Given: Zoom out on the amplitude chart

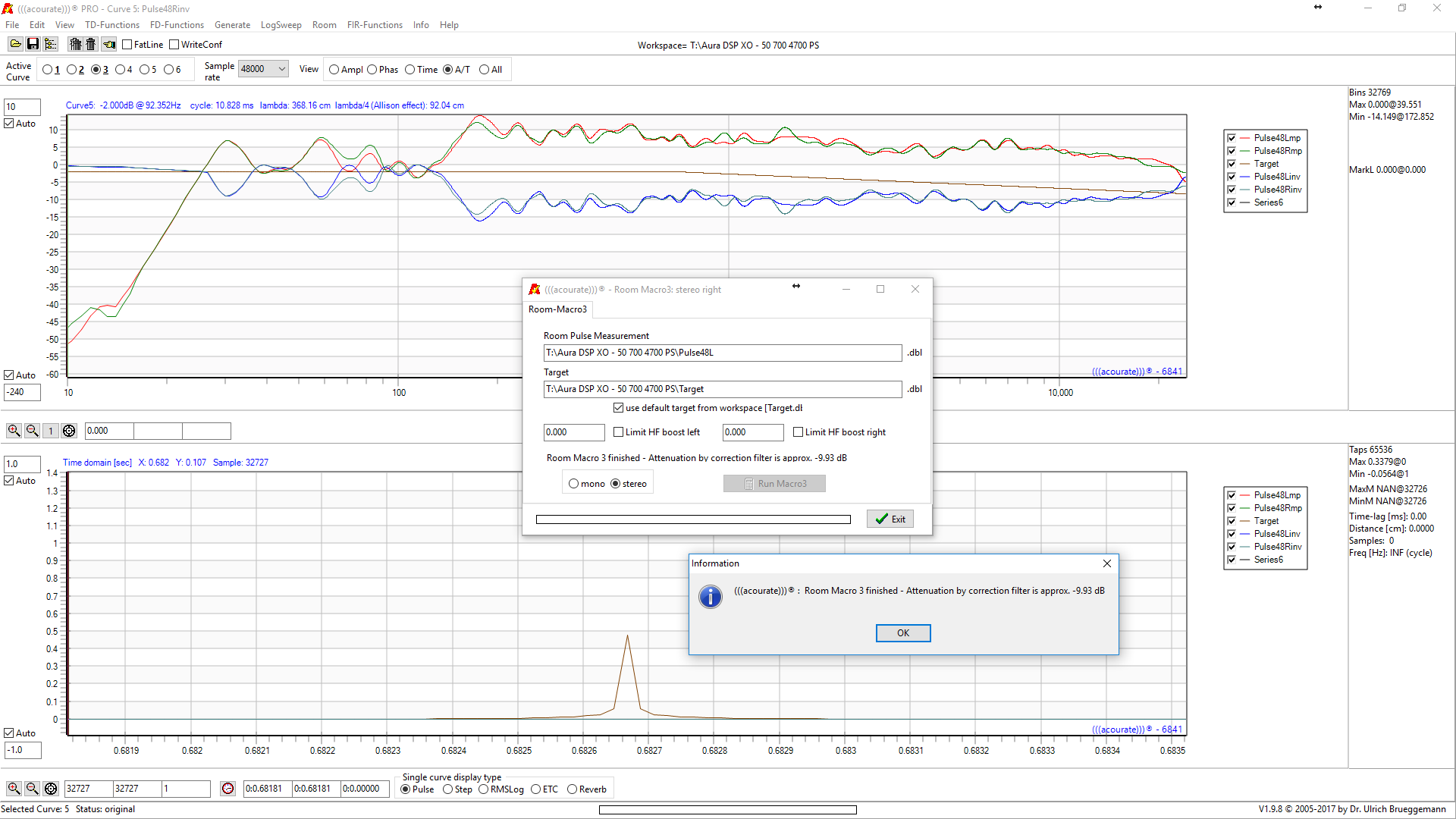Looking at the screenshot, I should point(32,431).
